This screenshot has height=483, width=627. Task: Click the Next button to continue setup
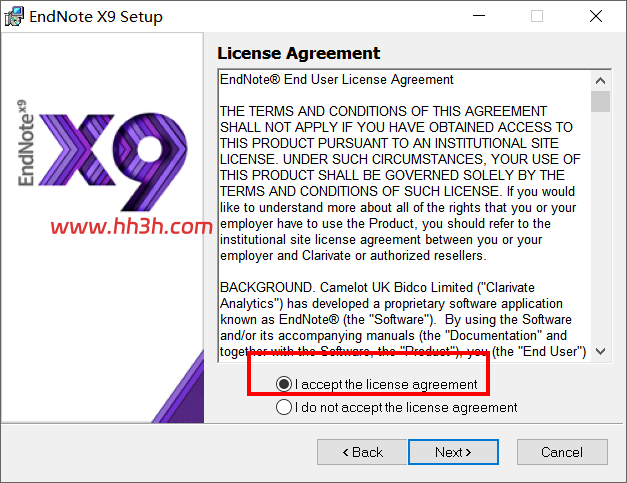(x=453, y=452)
